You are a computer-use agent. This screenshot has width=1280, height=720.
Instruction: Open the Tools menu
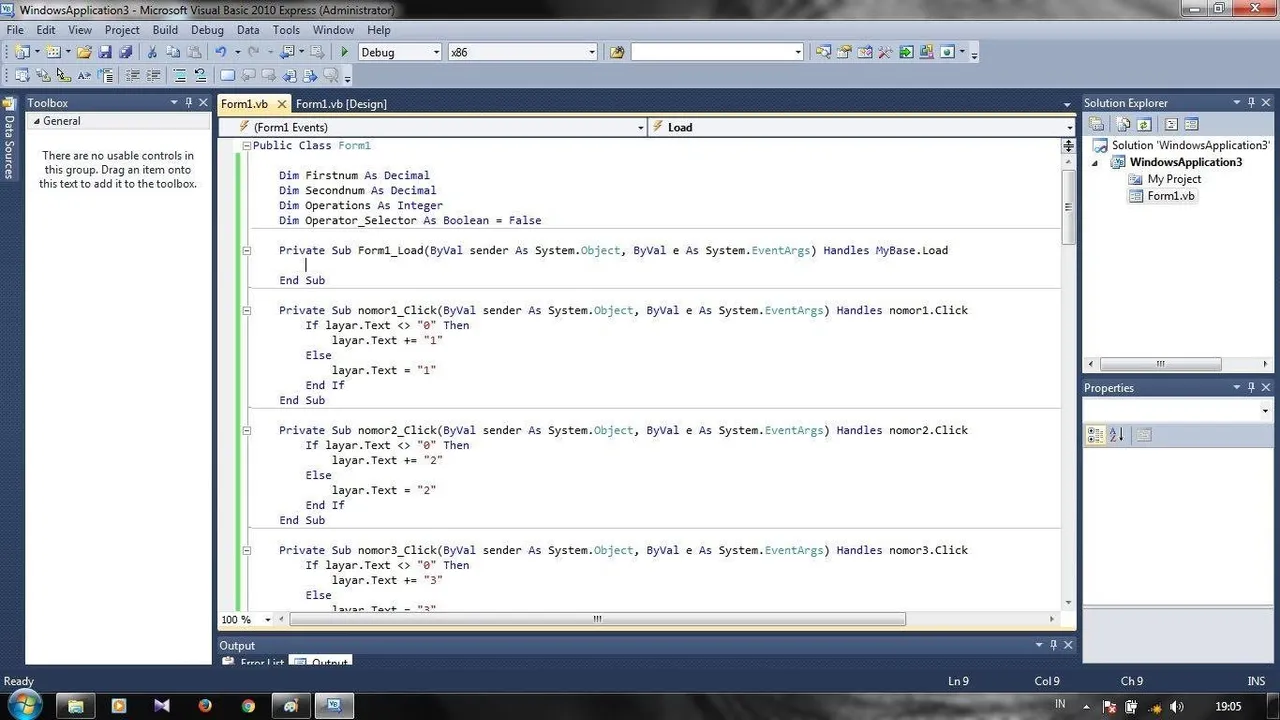pyautogui.click(x=286, y=30)
